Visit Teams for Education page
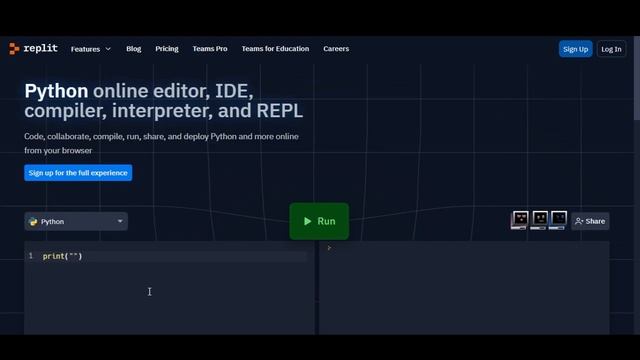The width and height of the screenshot is (640, 360). click(275, 49)
